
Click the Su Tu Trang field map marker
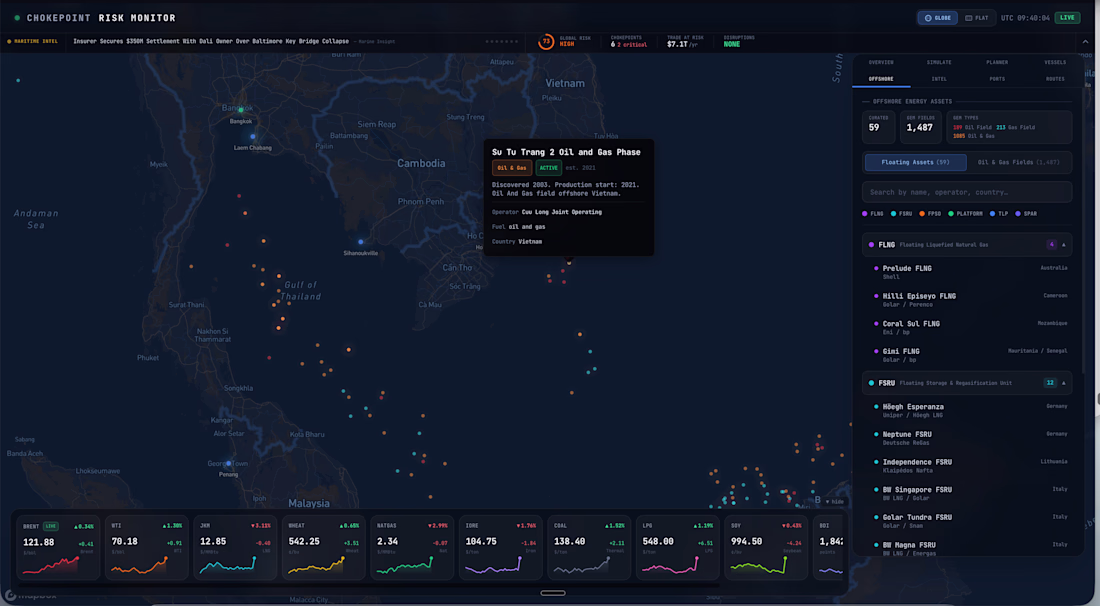click(x=569, y=262)
